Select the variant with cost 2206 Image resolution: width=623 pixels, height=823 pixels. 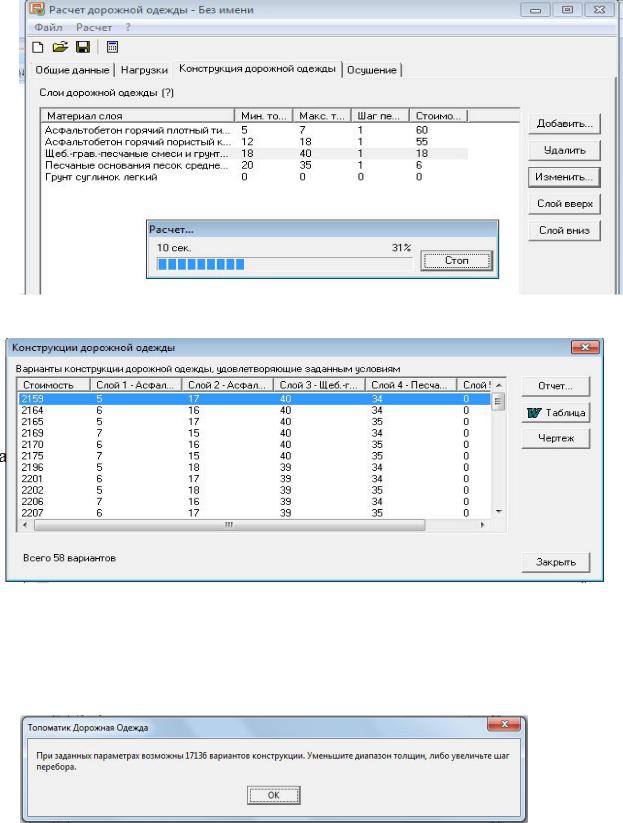pyautogui.click(x=255, y=502)
